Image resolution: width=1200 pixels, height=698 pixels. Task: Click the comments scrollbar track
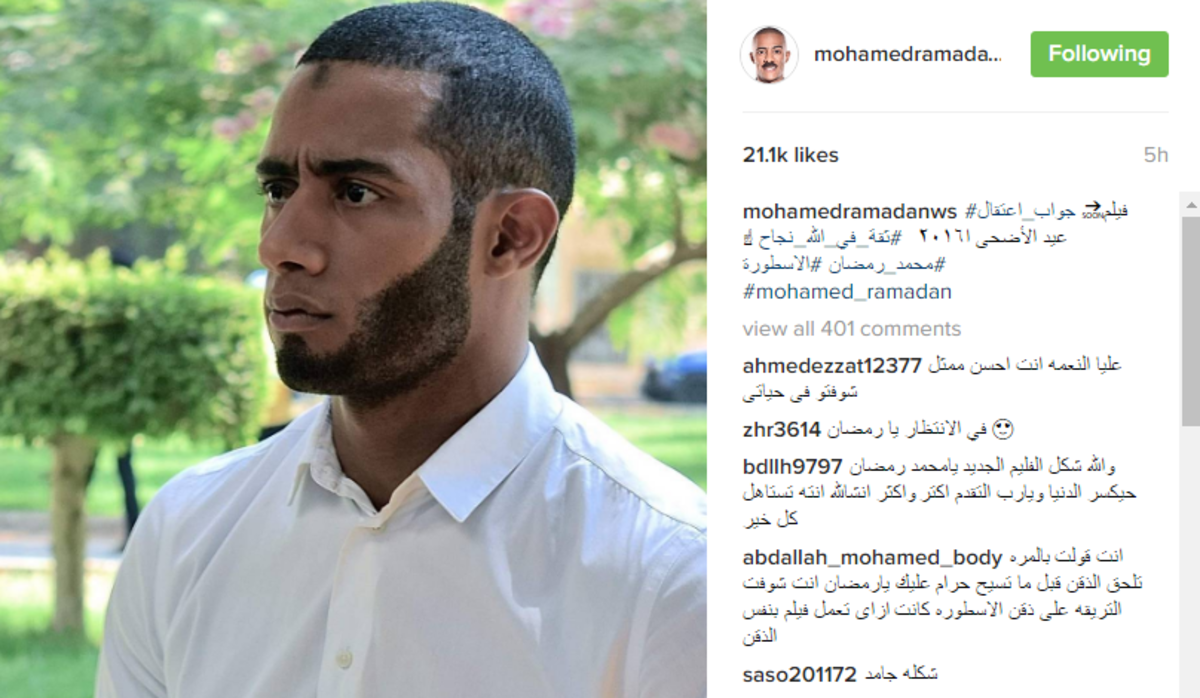(1191, 560)
